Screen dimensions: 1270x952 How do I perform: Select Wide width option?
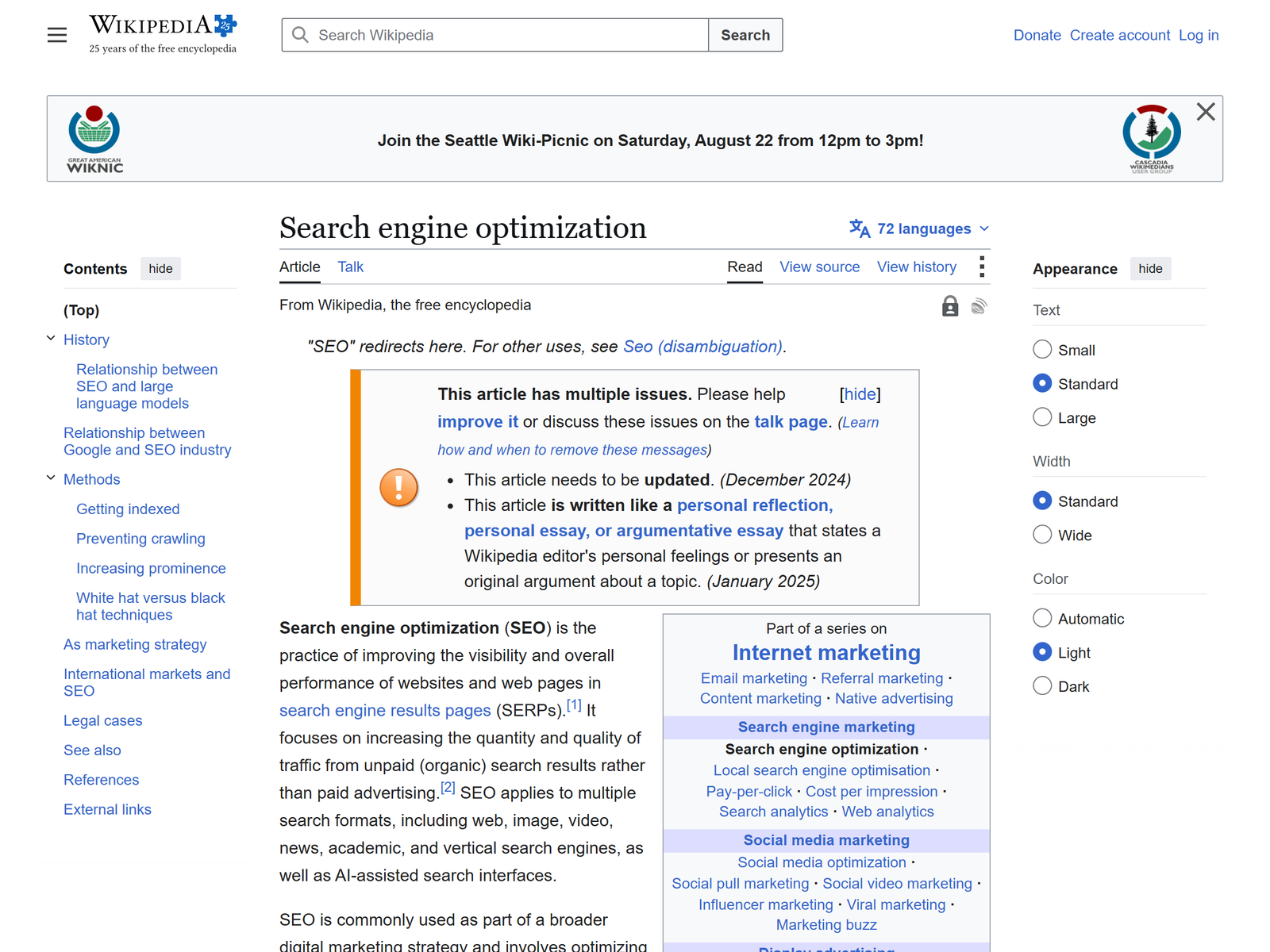click(x=1042, y=535)
